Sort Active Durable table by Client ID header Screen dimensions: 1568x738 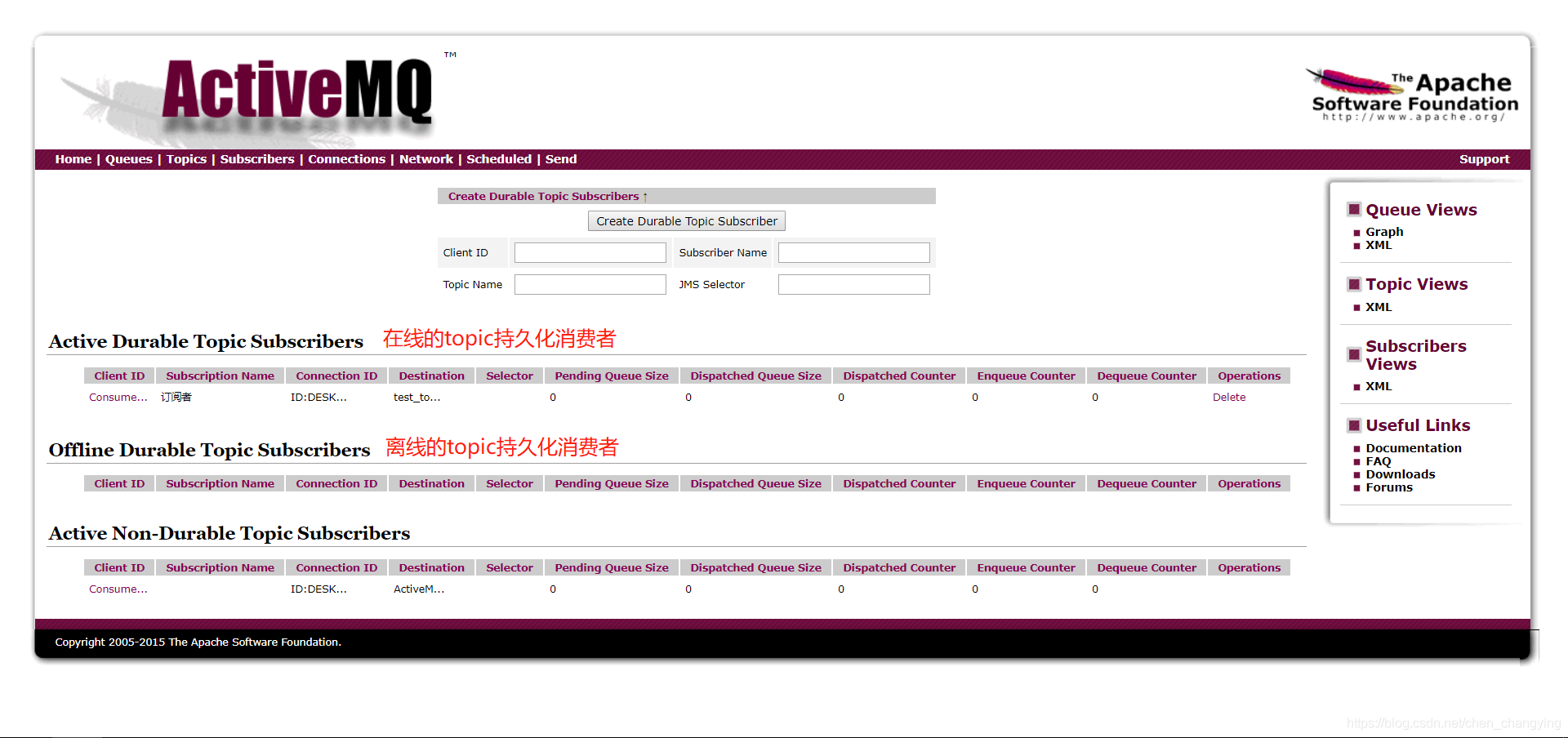coord(119,376)
